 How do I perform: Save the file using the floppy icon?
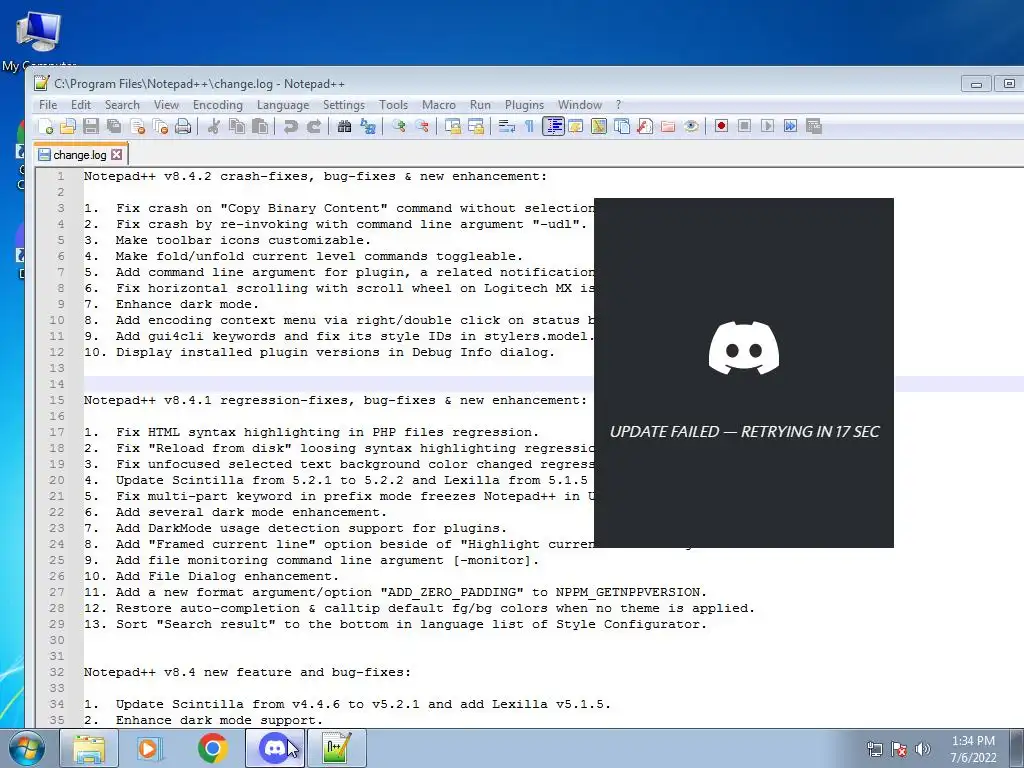(91, 126)
